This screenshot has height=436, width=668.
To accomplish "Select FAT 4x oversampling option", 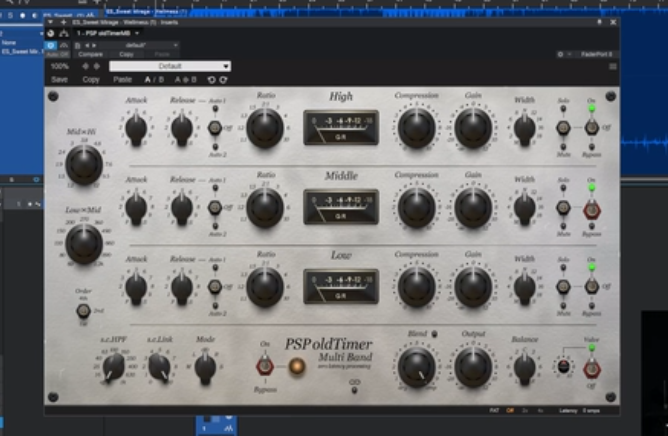I will point(540,410).
